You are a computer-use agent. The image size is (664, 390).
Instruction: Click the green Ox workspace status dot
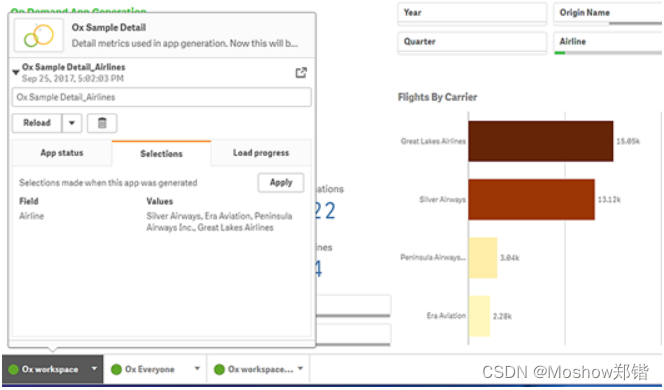pos(14,369)
